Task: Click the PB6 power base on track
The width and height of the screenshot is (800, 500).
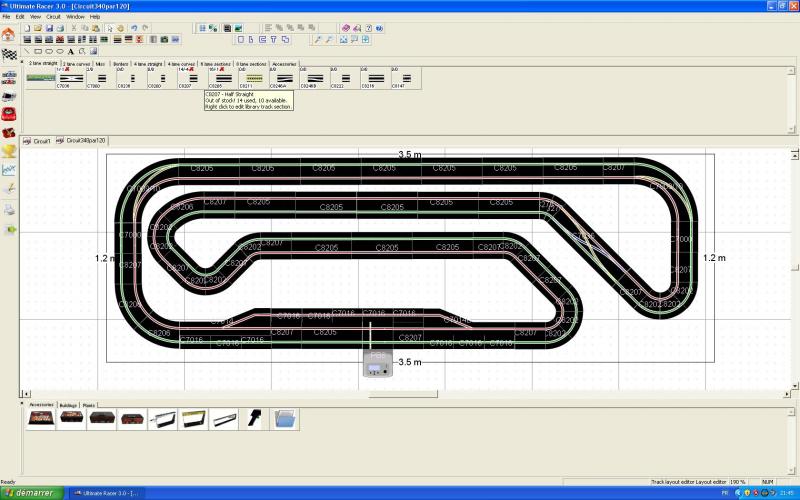Action: (x=378, y=363)
